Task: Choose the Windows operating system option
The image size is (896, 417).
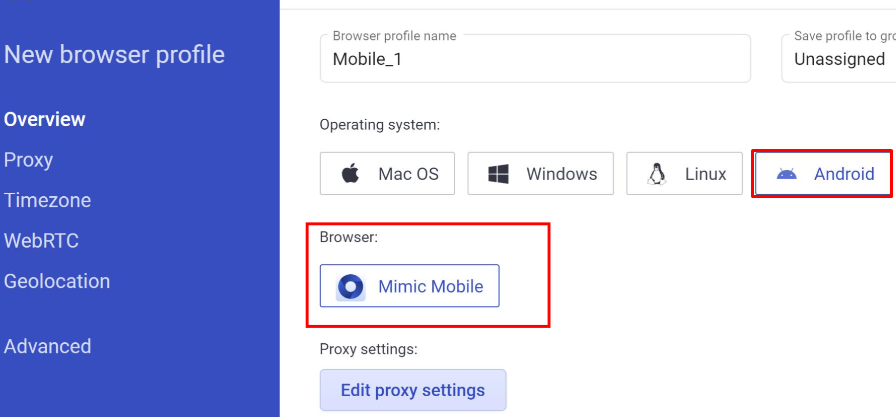Action: [541, 174]
